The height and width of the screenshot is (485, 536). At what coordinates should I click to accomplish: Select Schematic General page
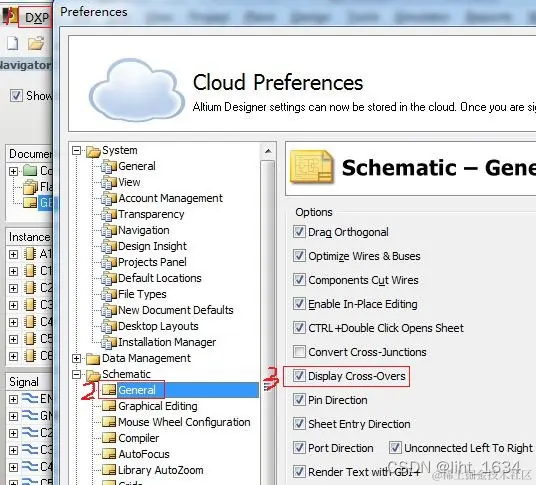pyautogui.click(x=137, y=390)
